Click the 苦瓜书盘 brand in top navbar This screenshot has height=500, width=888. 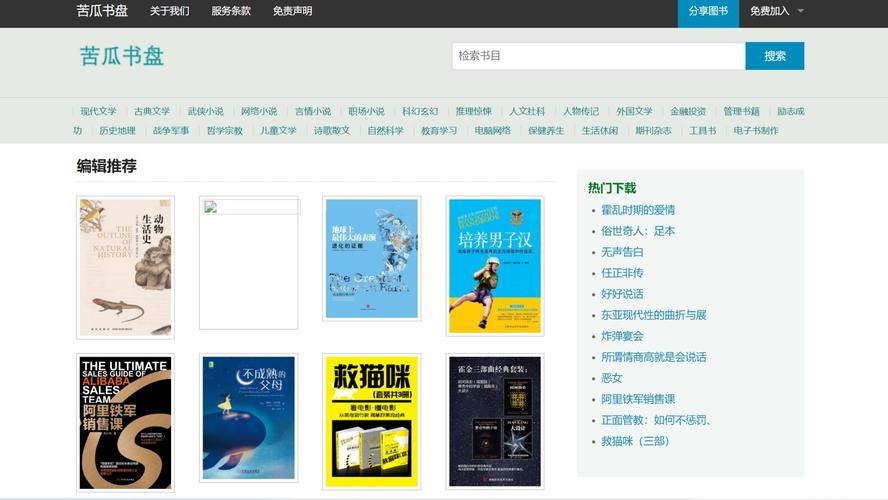click(x=102, y=11)
